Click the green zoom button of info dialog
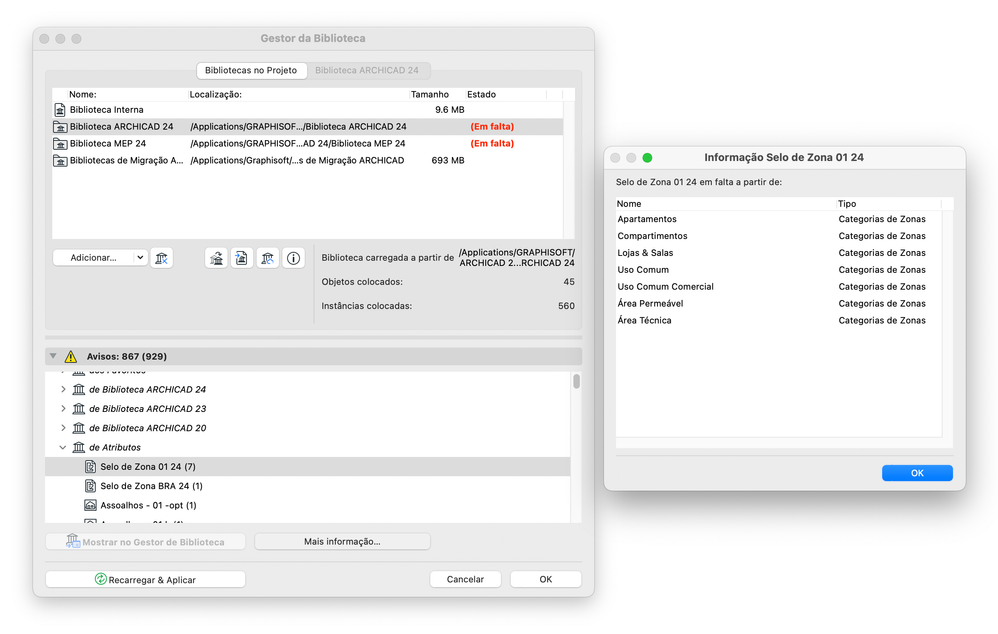The height and width of the screenshot is (634, 998). (x=647, y=158)
